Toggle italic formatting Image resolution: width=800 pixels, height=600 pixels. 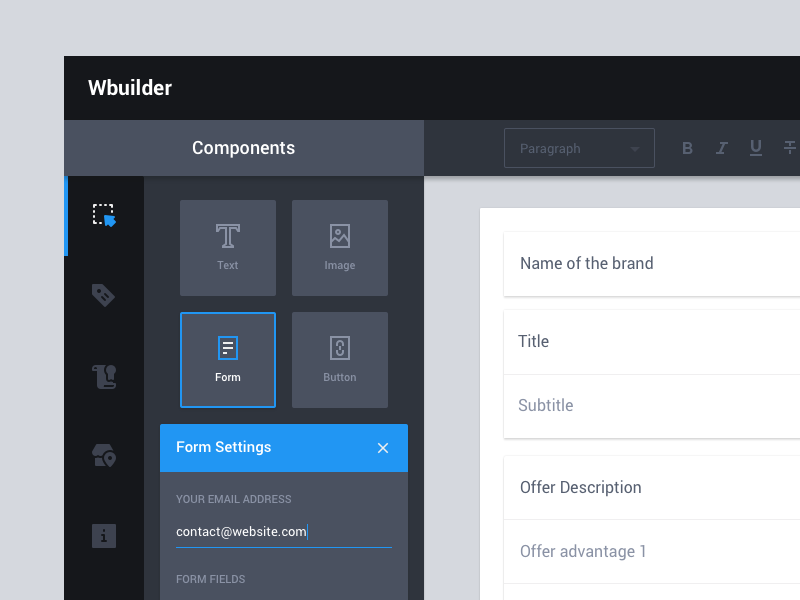click(x=721, y=147)
